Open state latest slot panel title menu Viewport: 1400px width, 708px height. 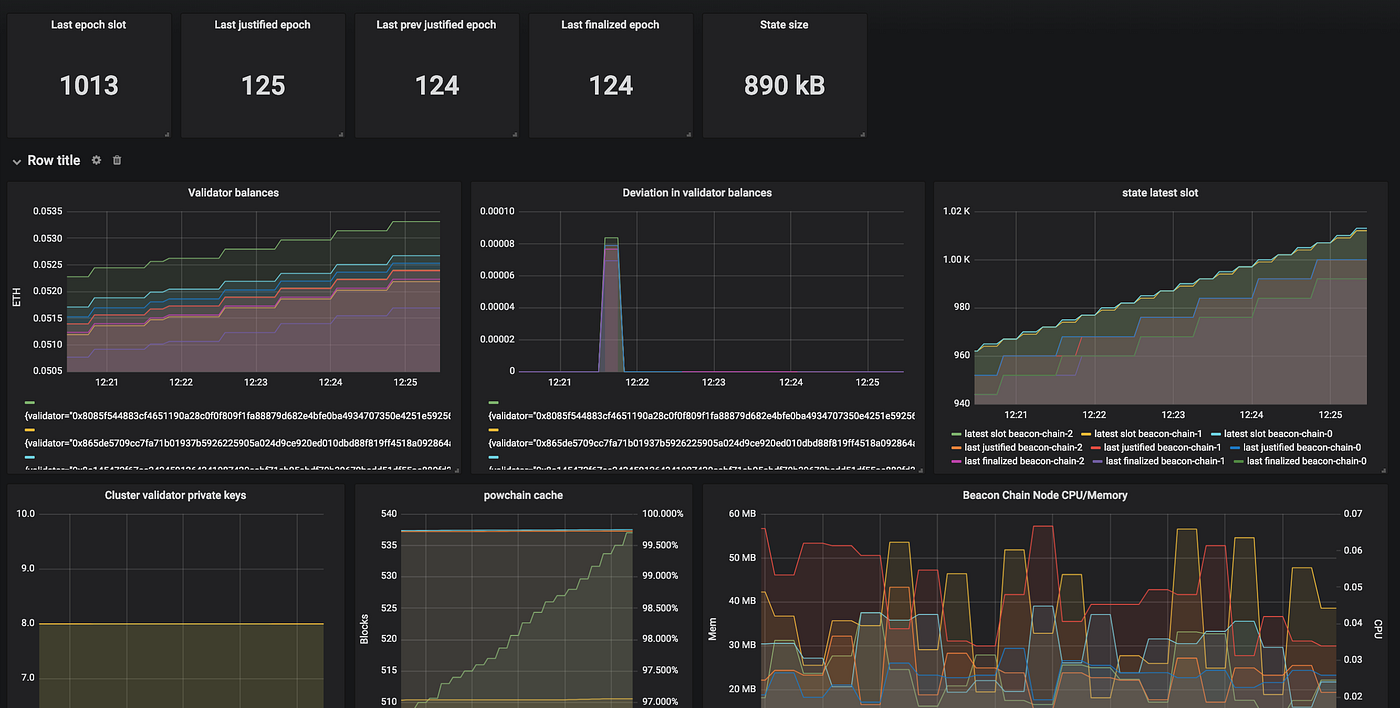coord(1161,192)
